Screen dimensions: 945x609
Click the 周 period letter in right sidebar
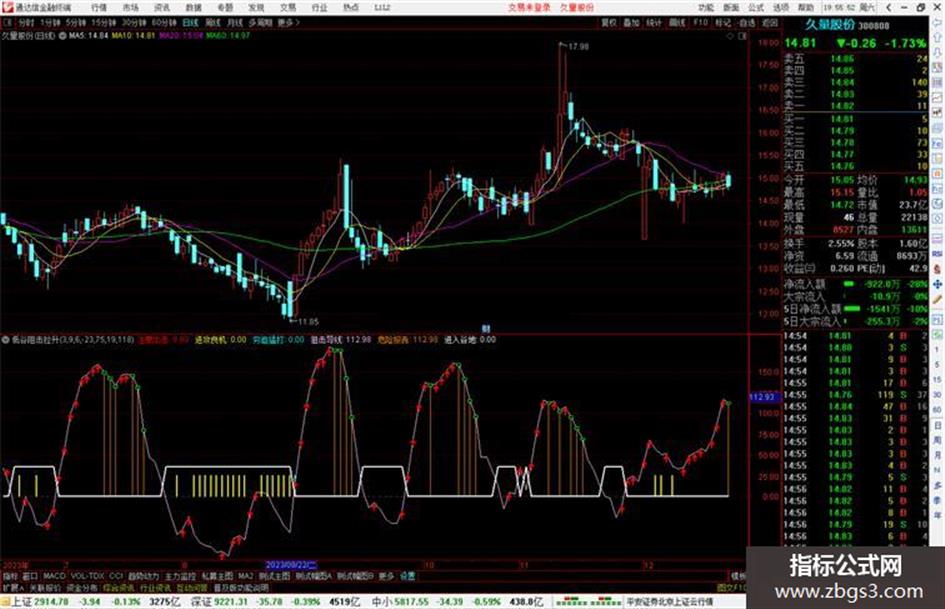pos(937,441)
